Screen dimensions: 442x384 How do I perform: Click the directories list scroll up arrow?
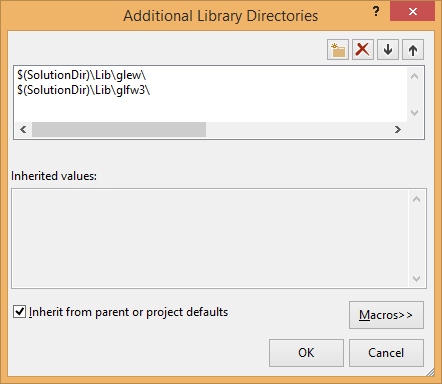[x=415, y=76]
